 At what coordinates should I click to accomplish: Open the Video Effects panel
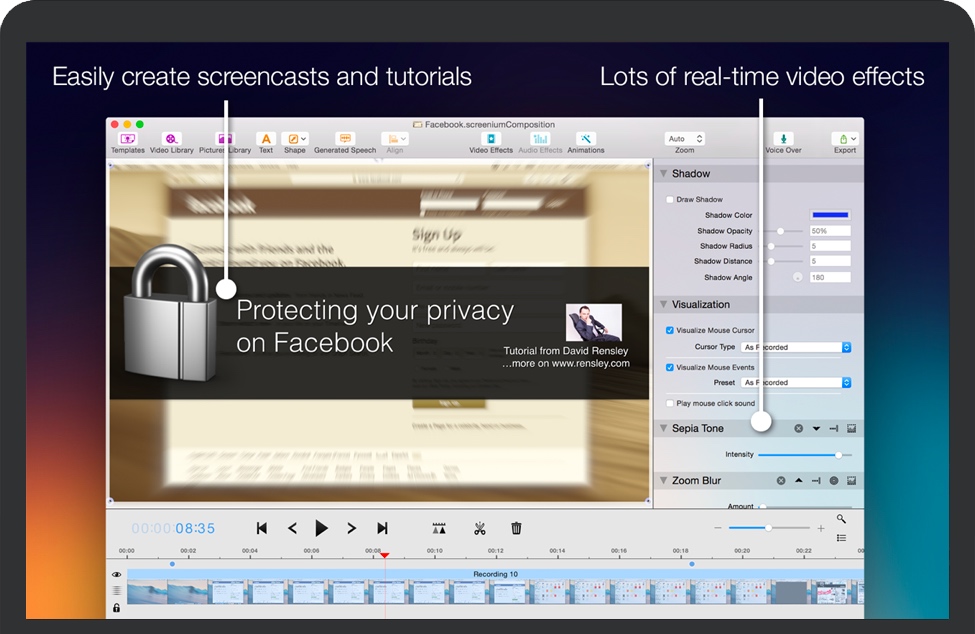click(490, 140)
